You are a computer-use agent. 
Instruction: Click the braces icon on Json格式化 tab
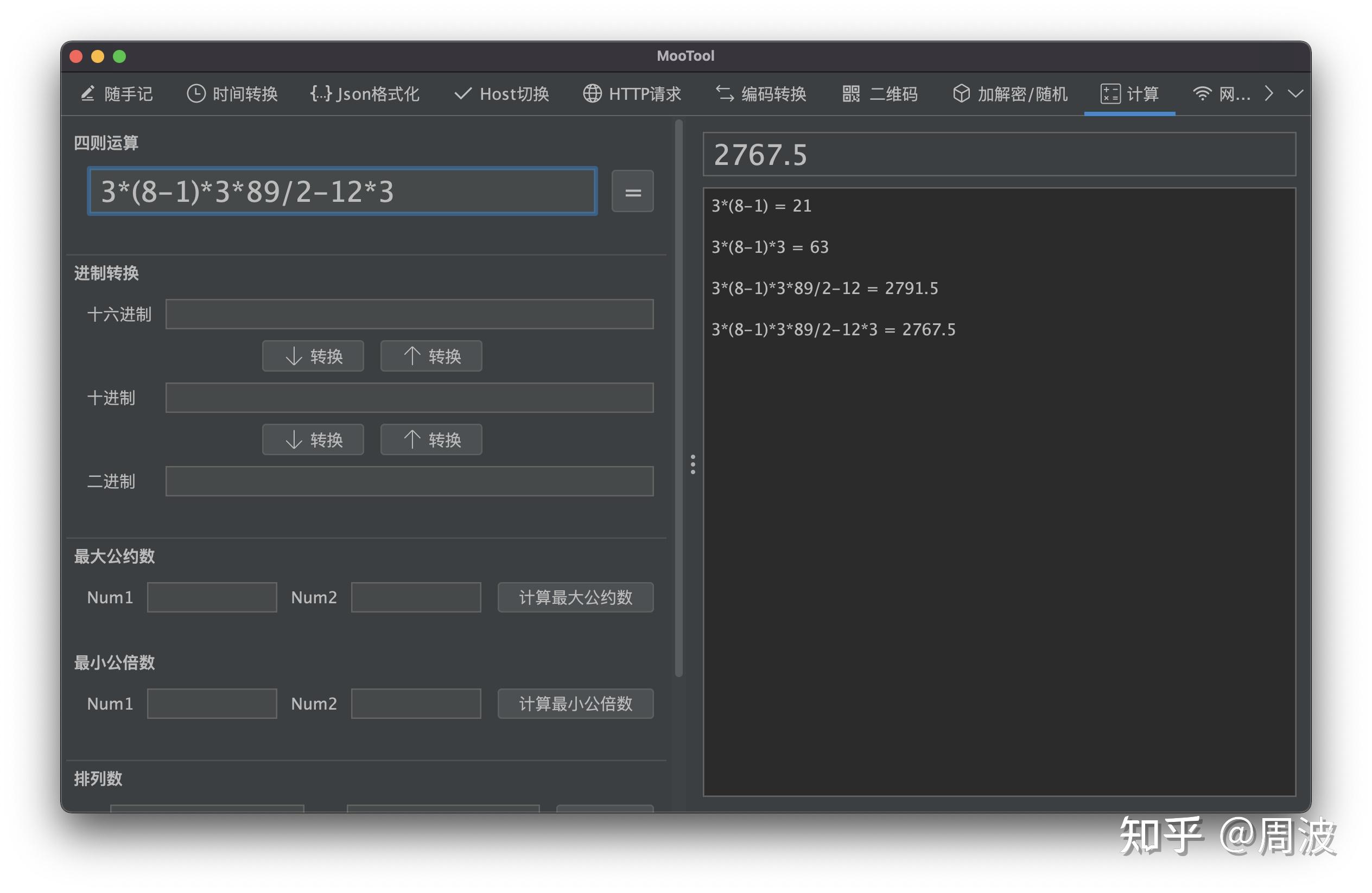click(321, 93)
